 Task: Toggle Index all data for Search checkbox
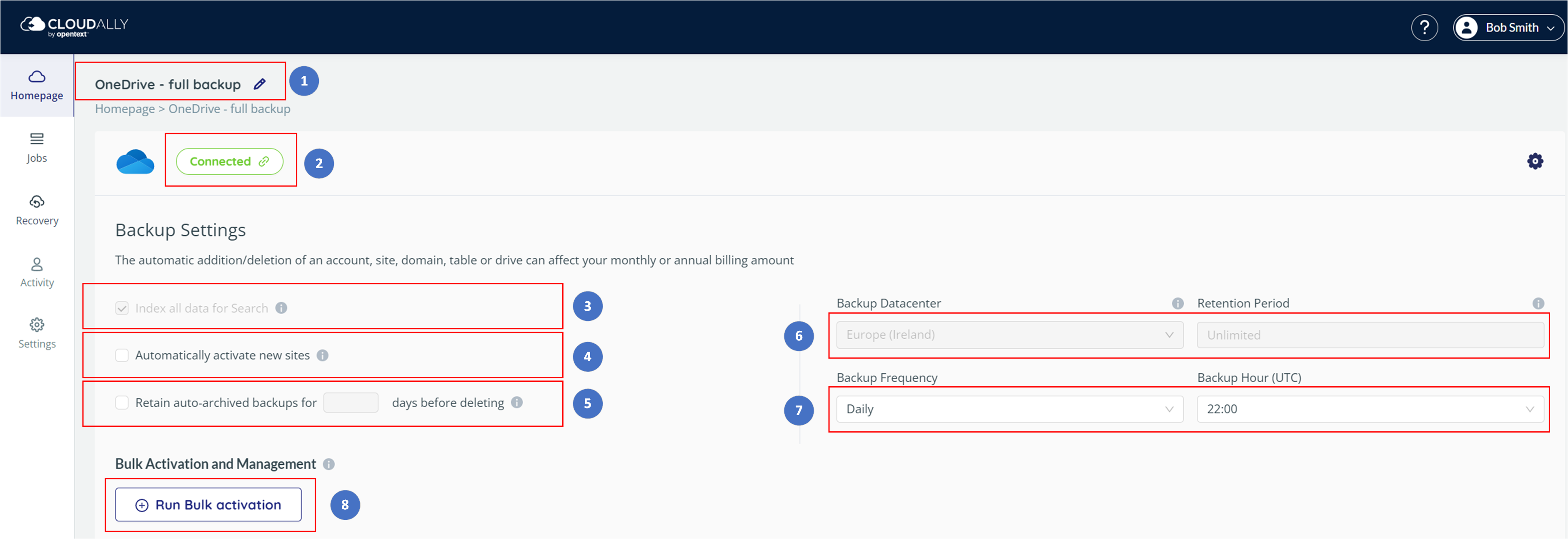coord(122,308)
